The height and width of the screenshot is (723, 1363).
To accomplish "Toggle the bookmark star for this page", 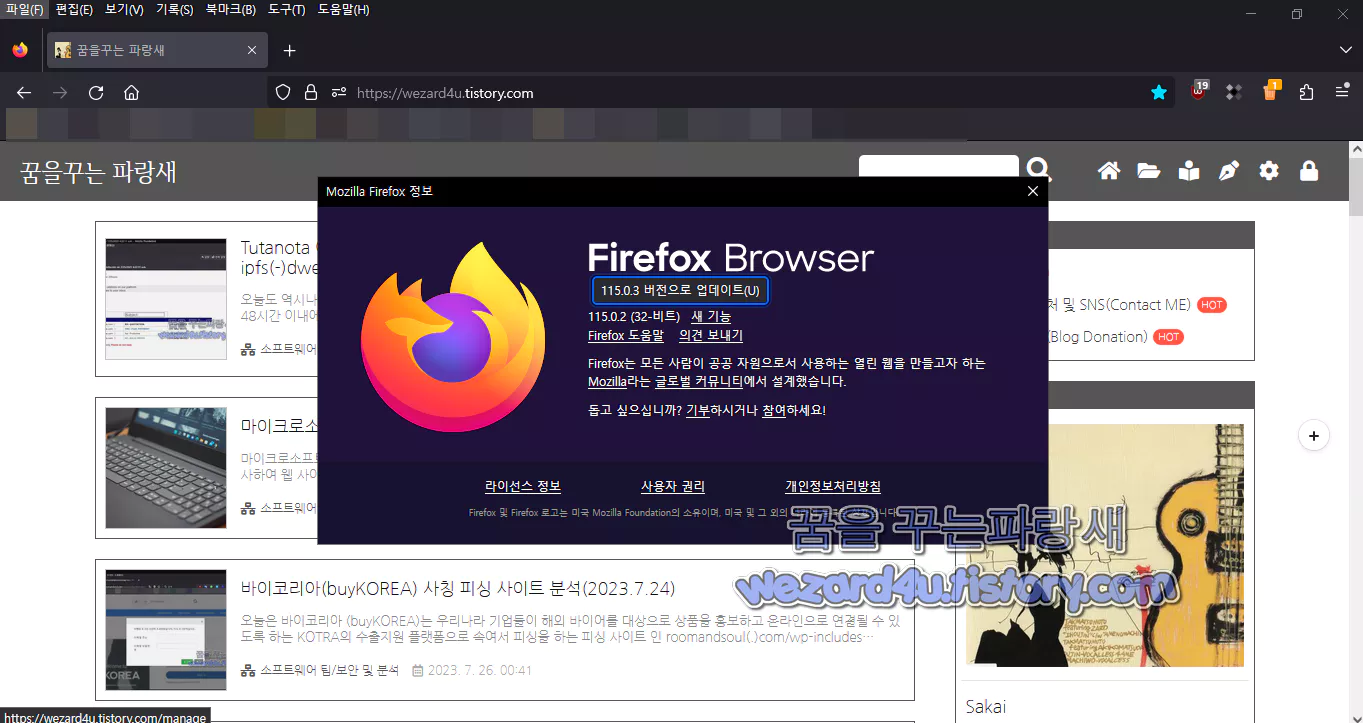I will pos(1159,91).
